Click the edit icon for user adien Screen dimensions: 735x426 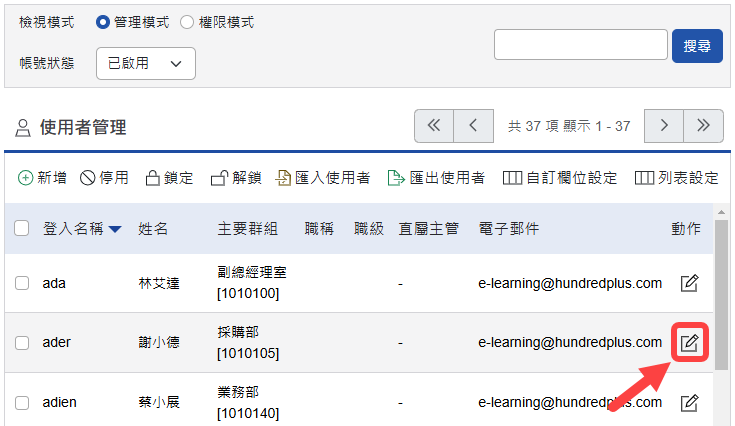tap(689, 403)
